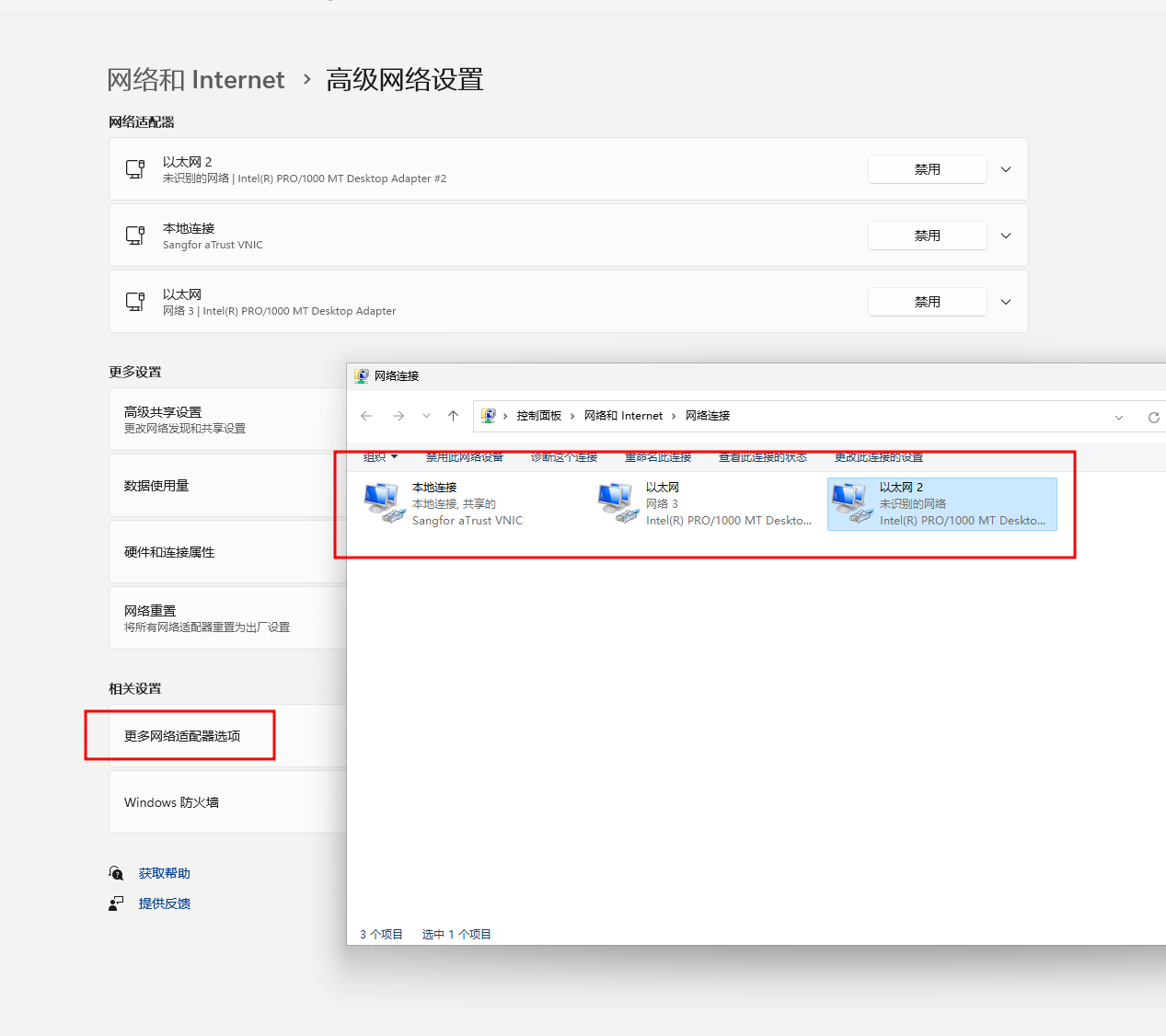Click the Refresh icon beside address bar
1166x1036 pixels.
[1153, 417]
